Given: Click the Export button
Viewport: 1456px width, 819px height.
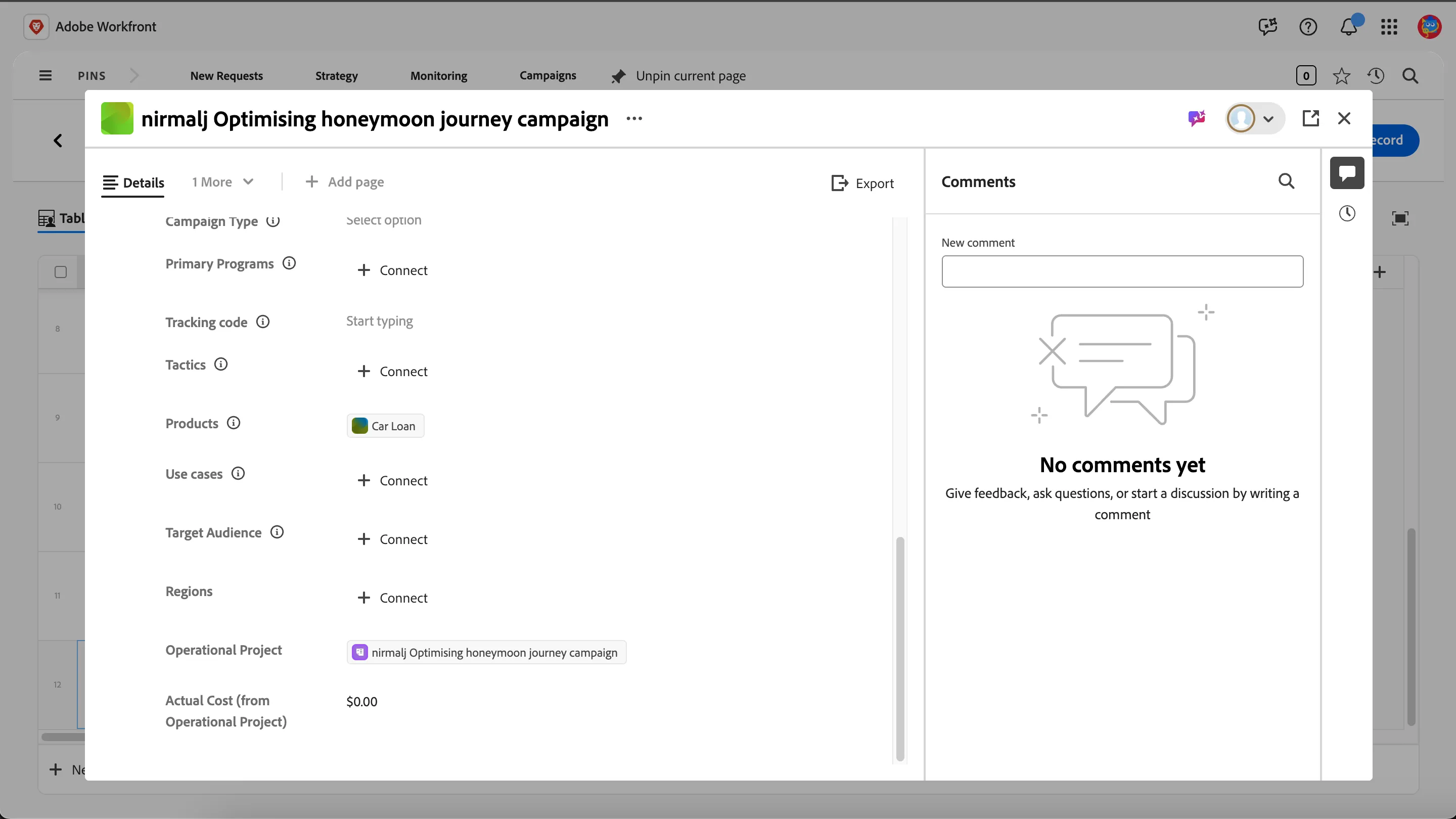Looking at the screenshot, I should pos(862,183).
